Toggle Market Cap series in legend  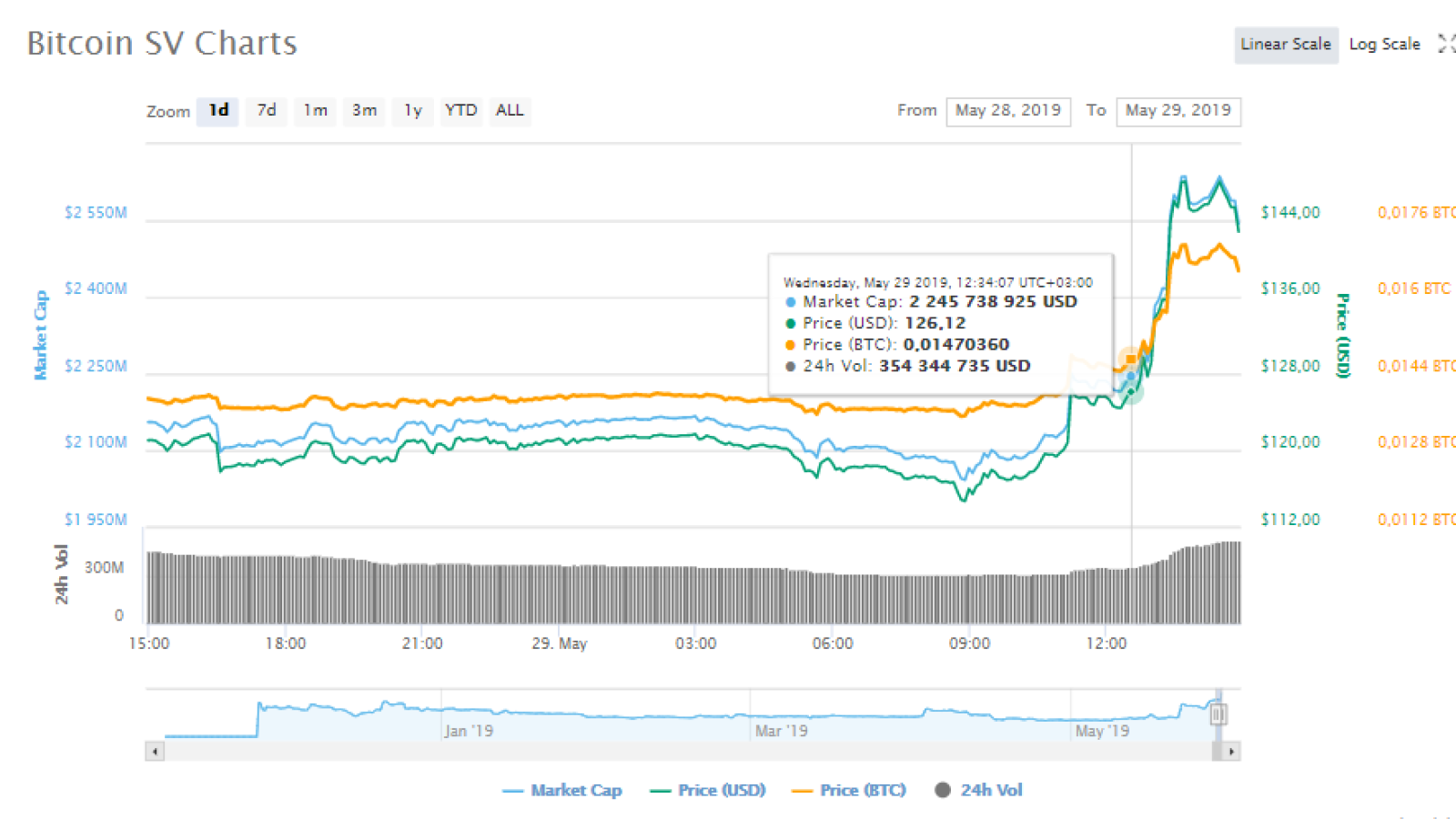[562, 790]
